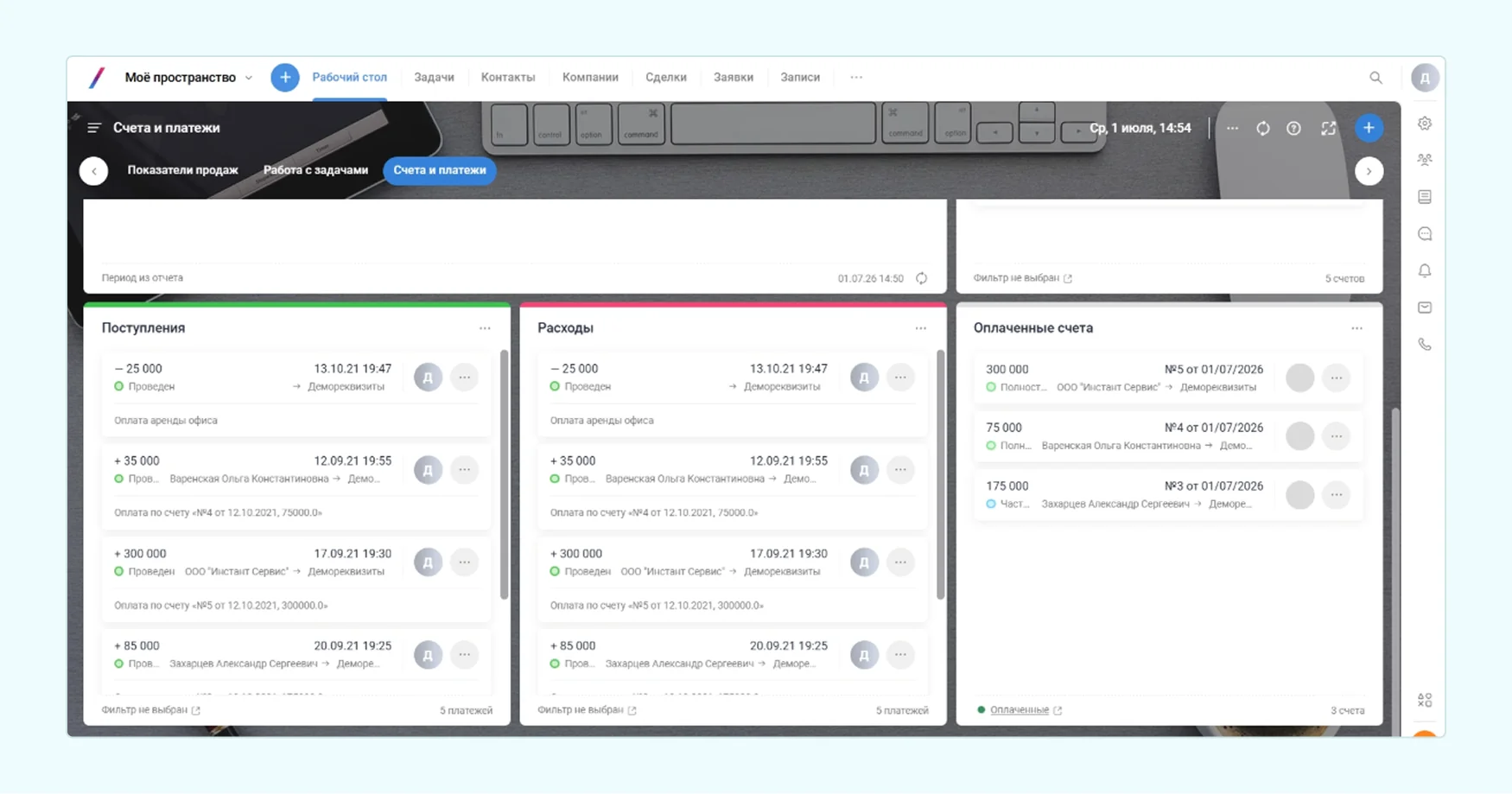Open actions for Поступления −25 000 payment
Screen dimensions: 1512x794
tap(465, 378)
